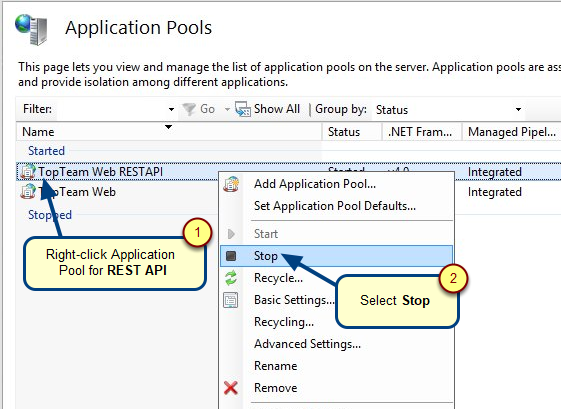Sort by the Managed Pipel... column header
The height and width of the screenshot is (409, 563).
tap(511, 132)
